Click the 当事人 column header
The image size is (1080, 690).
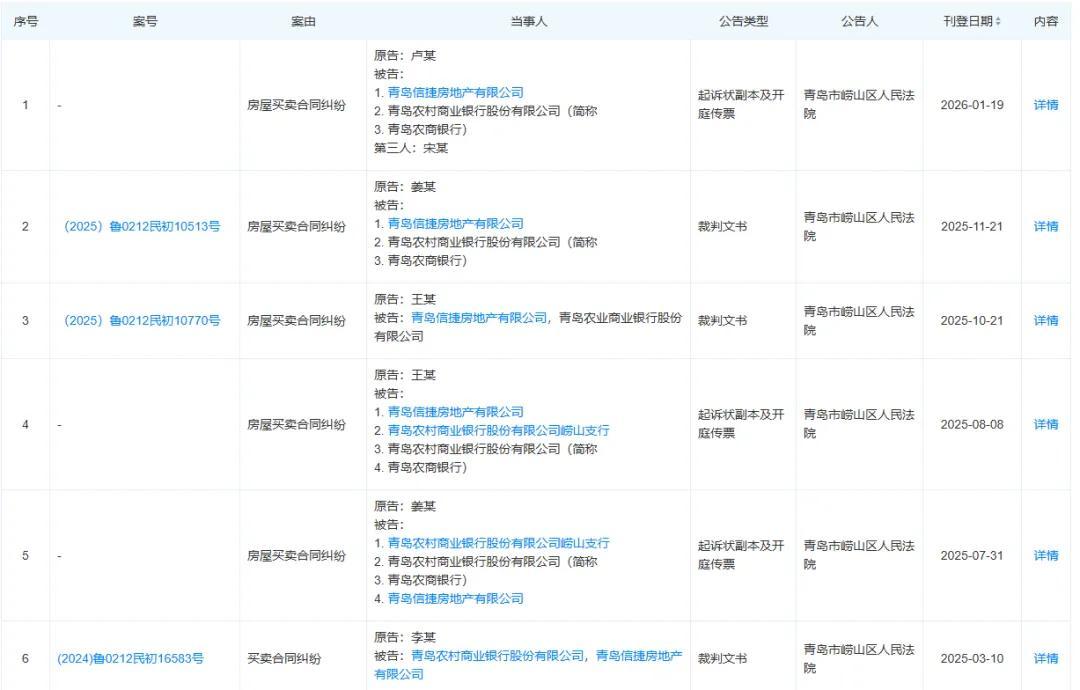pyautogui.click(x=528, y=21)
